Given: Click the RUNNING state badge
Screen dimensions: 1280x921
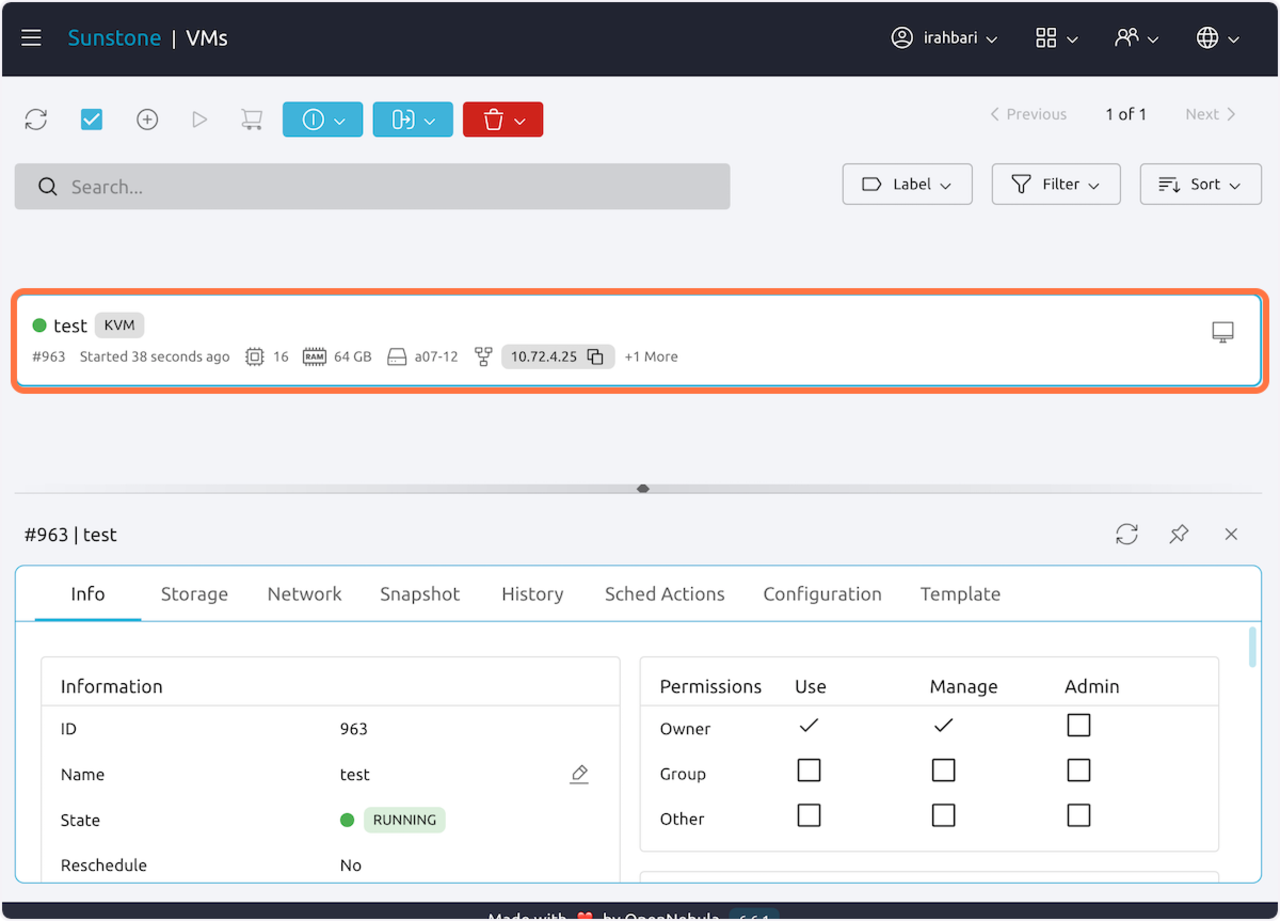Looking at the screenshot, I should coord(404,820).
